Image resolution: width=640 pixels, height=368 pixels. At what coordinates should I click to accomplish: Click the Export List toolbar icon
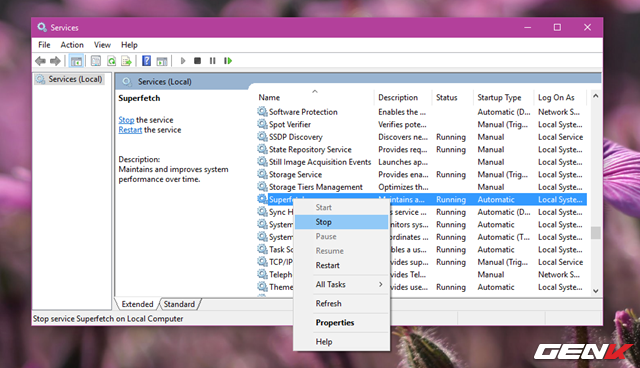(126, 61)
